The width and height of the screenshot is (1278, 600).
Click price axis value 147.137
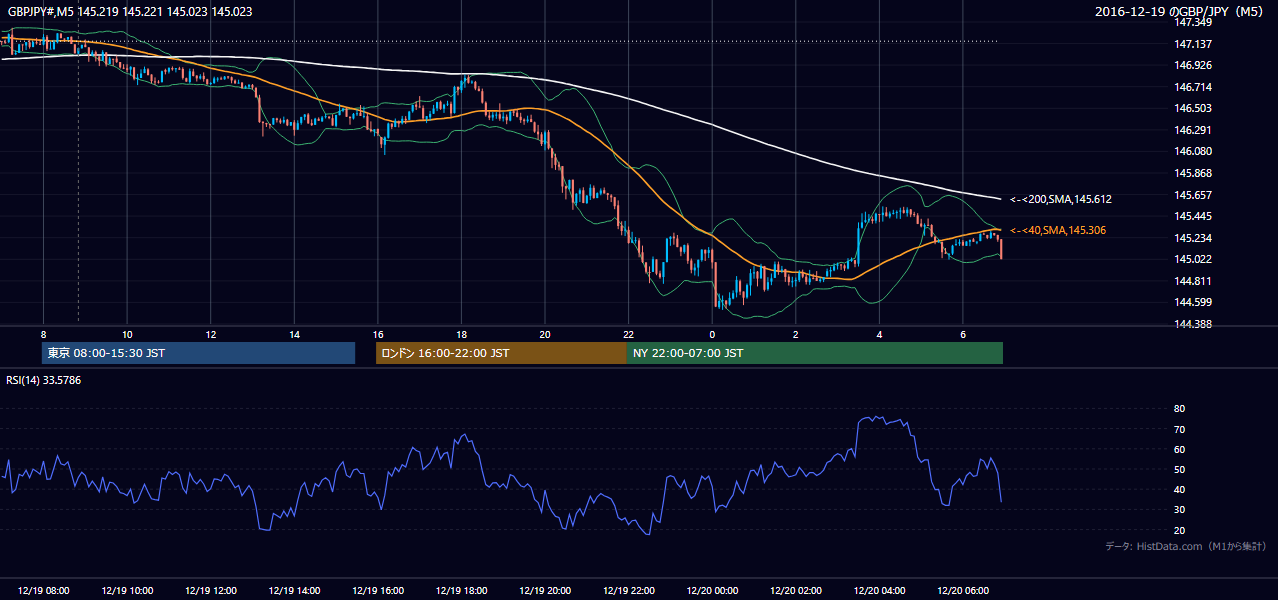tap(1193, 44)
